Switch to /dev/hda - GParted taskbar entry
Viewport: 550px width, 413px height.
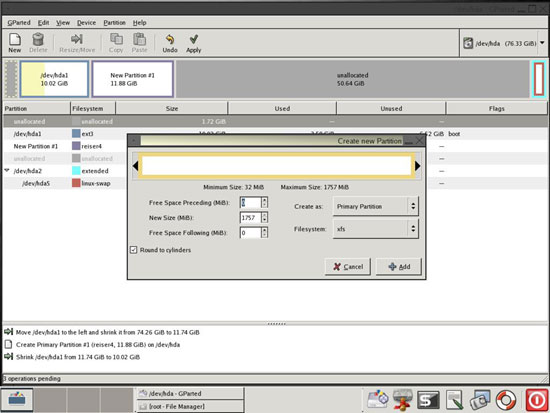pos(190,393)
